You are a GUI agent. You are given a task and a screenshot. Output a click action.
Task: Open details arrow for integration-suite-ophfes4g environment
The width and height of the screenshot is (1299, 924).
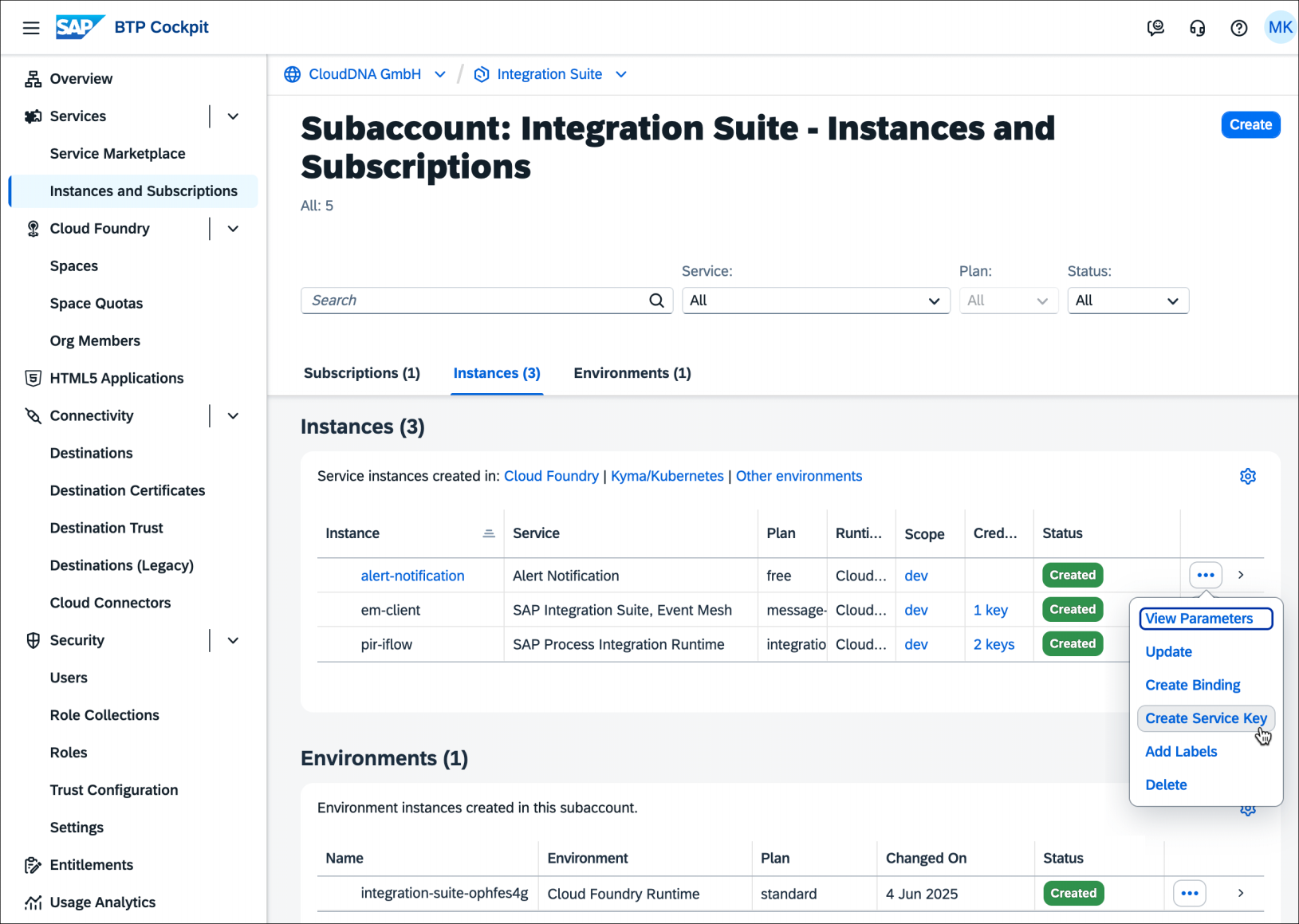[x=1241, y=893]
